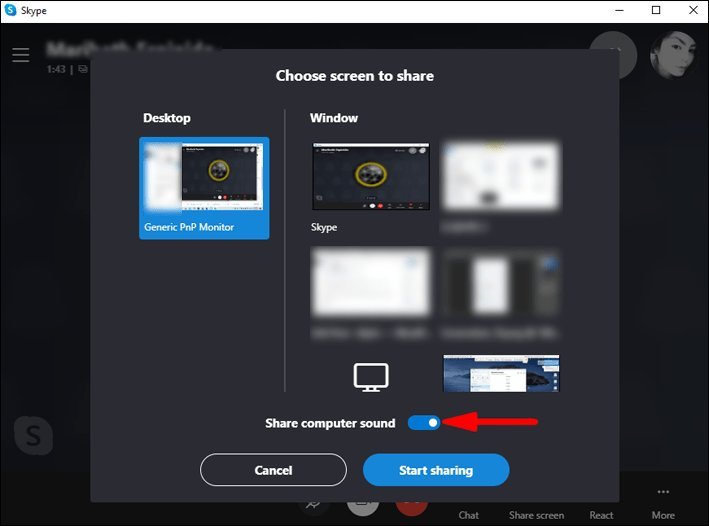
Task: Pick the desktop wallpaper window thumbnail
Action: click(x=501, y=374)
